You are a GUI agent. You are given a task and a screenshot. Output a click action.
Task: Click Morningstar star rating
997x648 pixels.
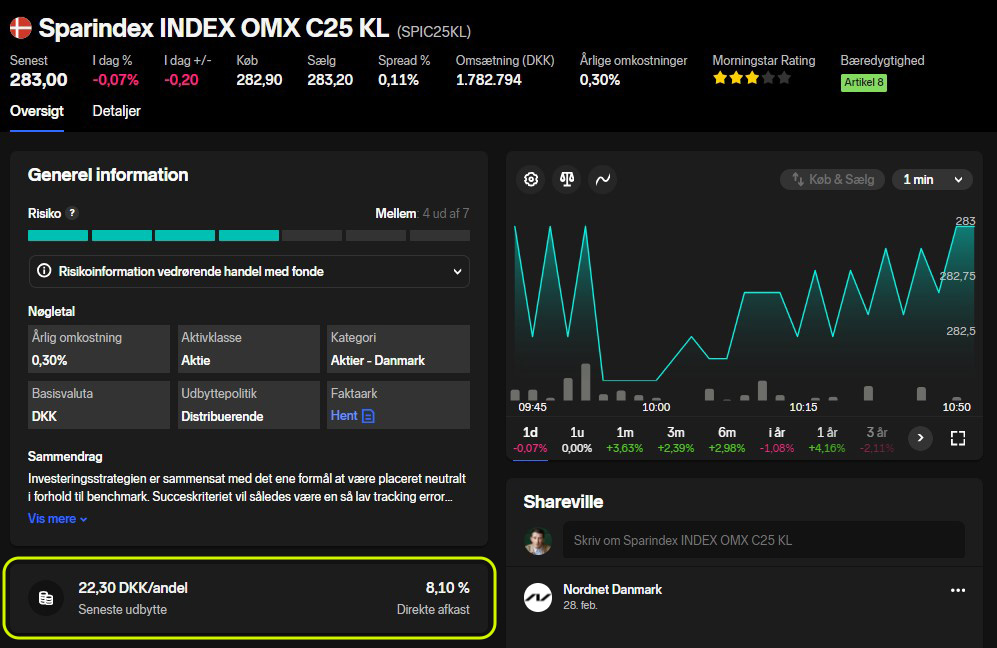pos(752,78)
